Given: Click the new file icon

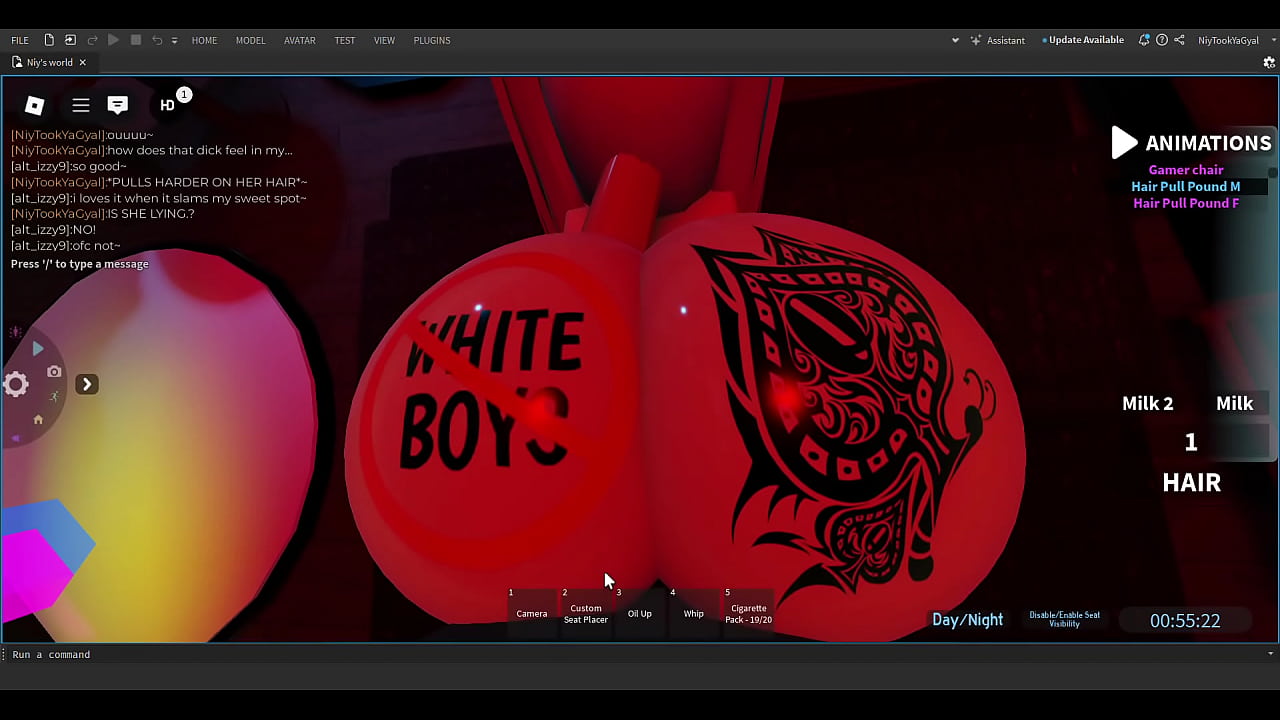Looking at the screenshot, I should click(x=49, y=40).
